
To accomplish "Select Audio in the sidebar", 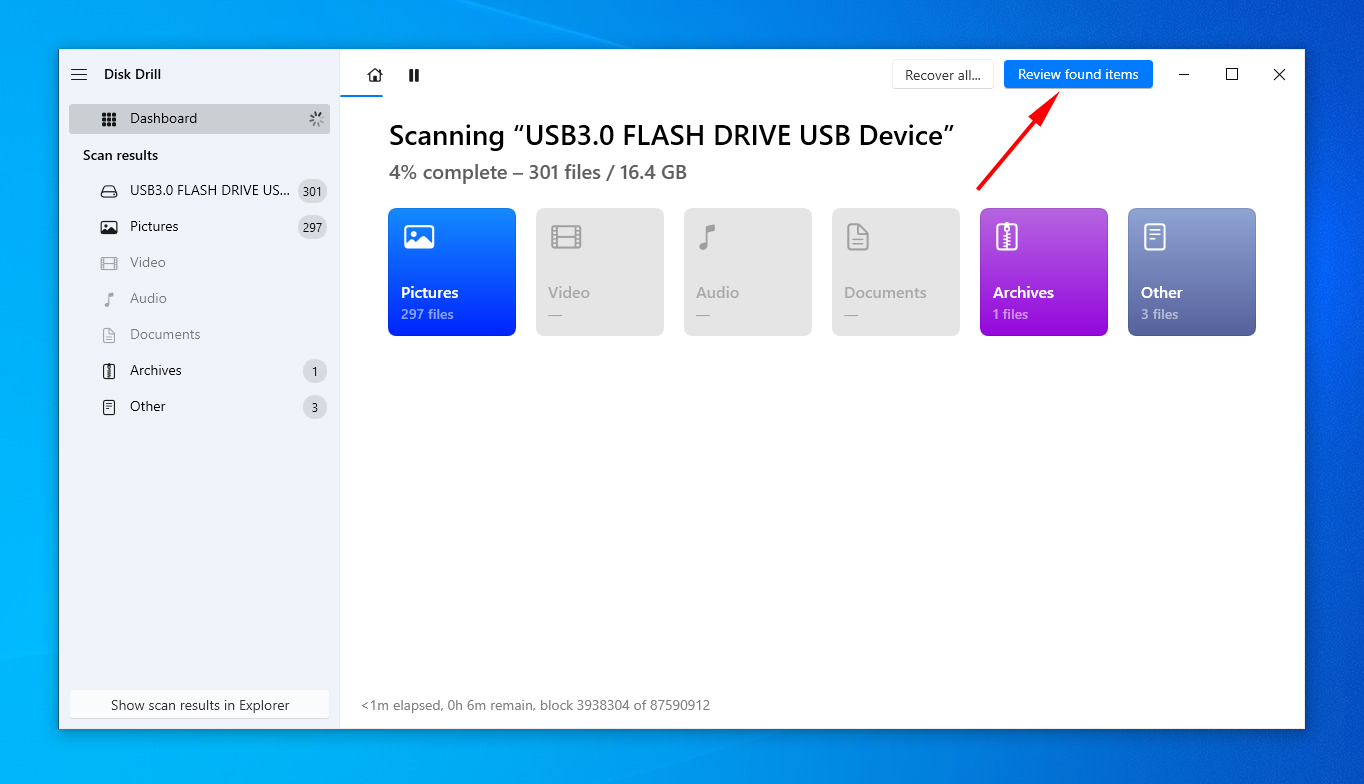I will [199, 298].
